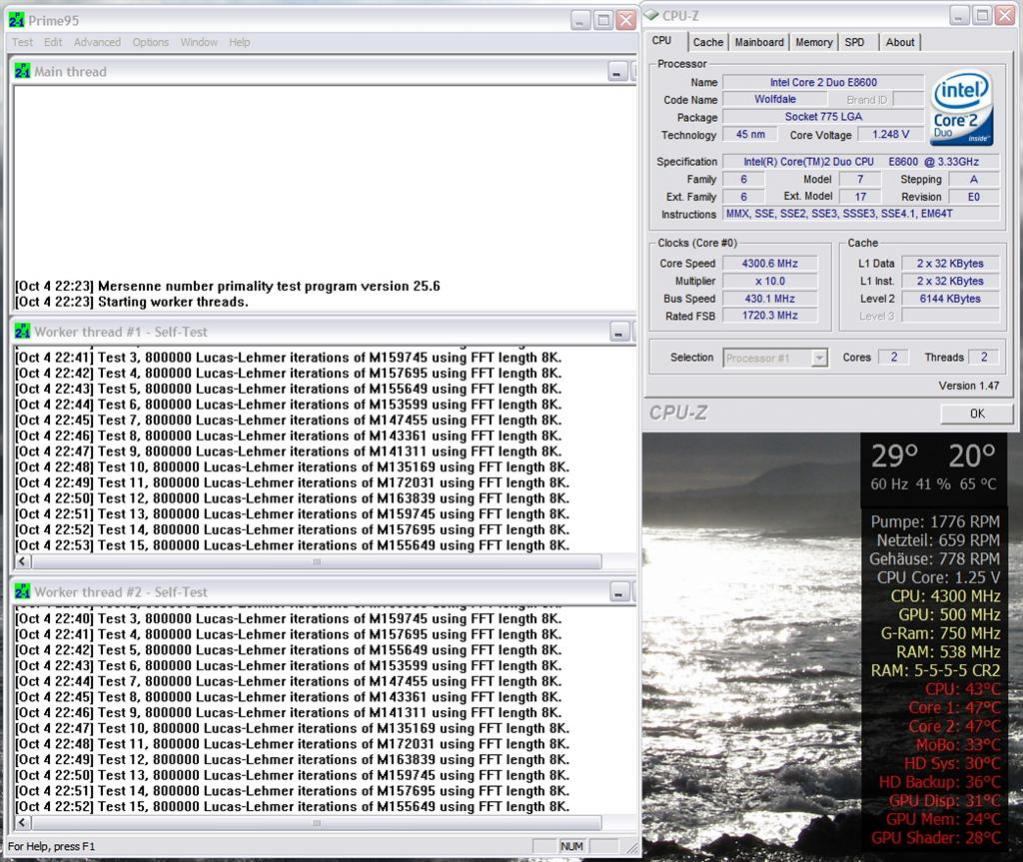Screen dimensions: 1023x862
Task: Select the SPD tab in CPU-Z
Action: tap(855, 42)
